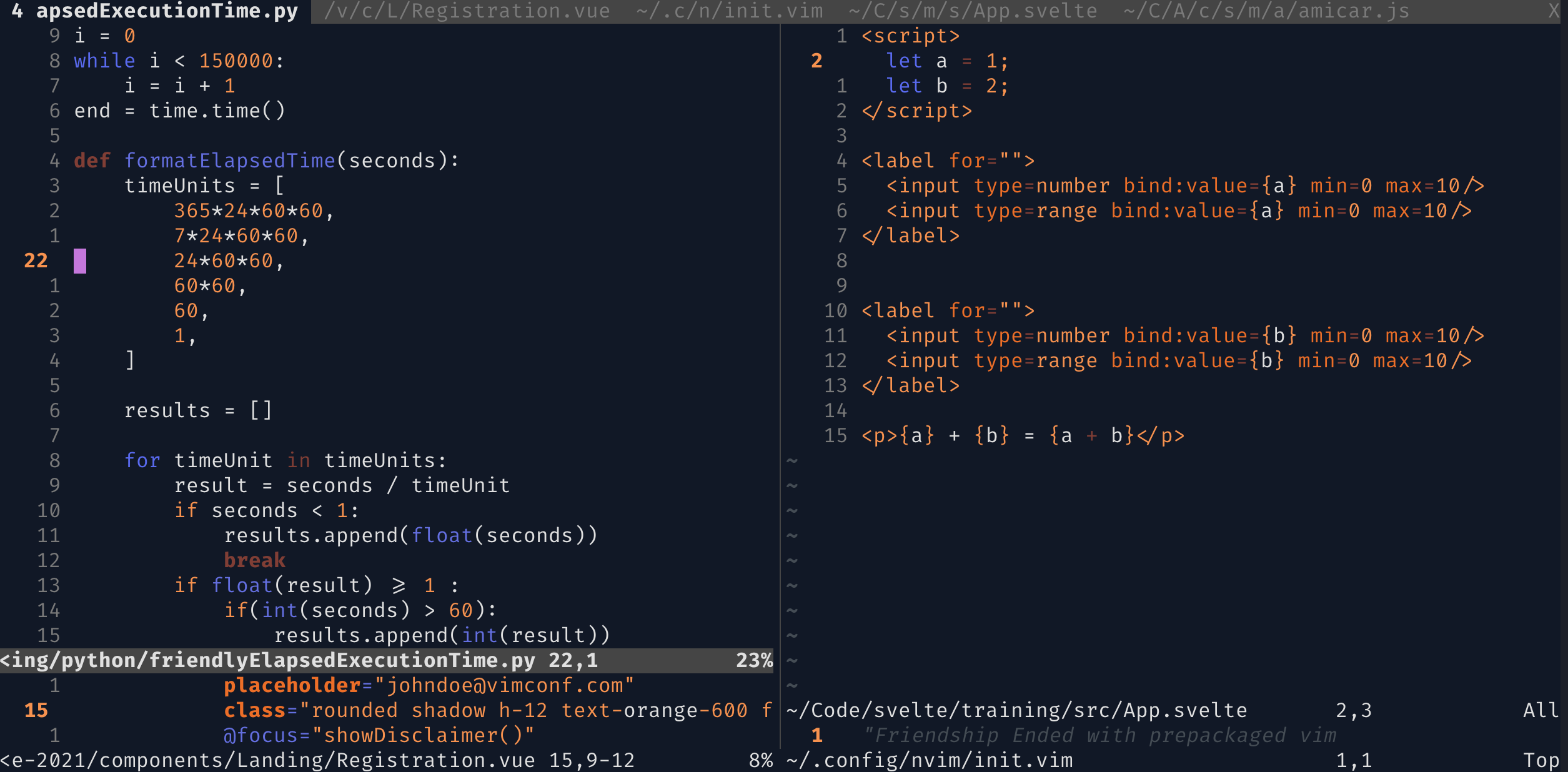Click the break keyword in Python code

coord(254,560)
